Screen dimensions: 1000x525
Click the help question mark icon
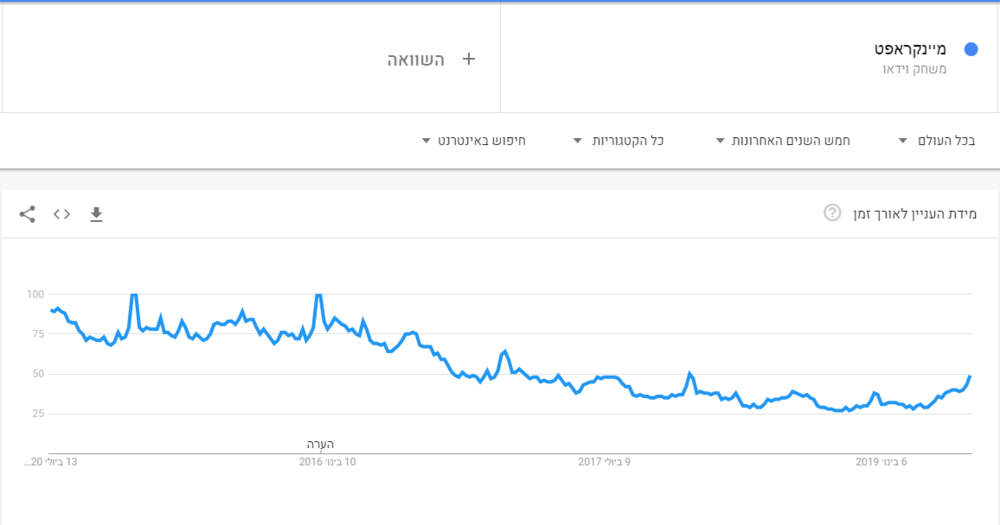832,213
